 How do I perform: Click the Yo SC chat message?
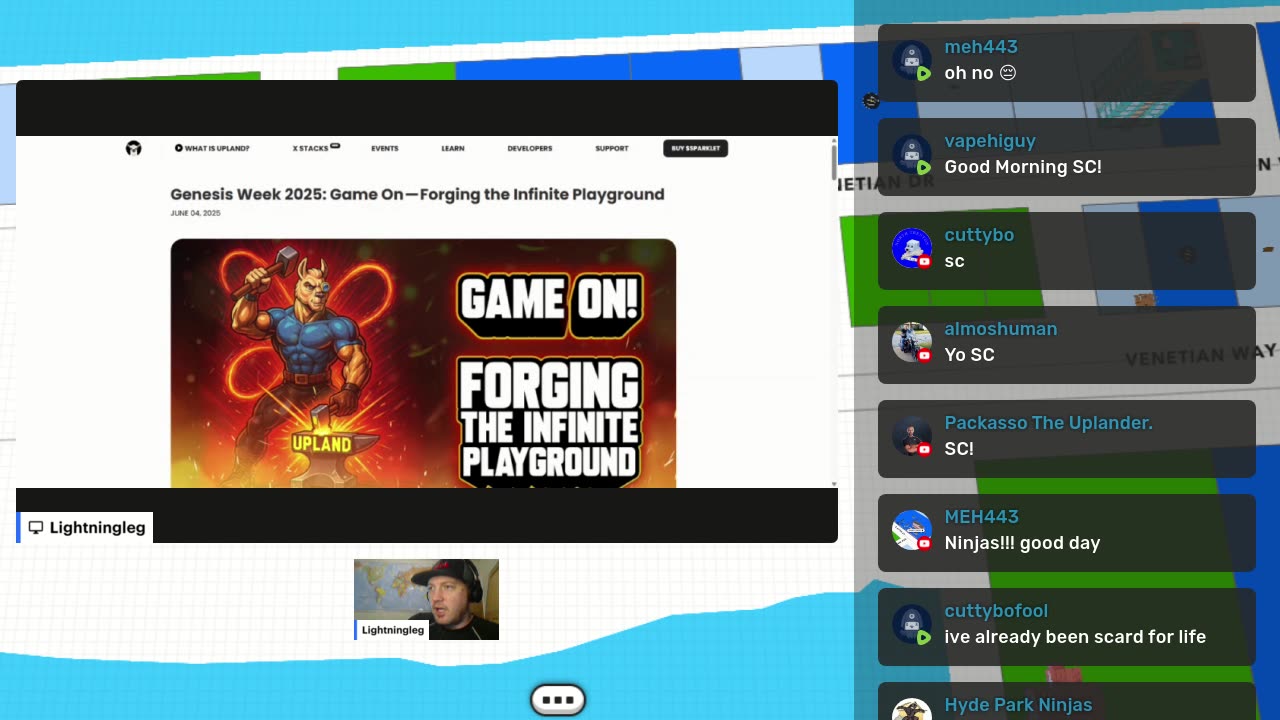click(969, 355)
